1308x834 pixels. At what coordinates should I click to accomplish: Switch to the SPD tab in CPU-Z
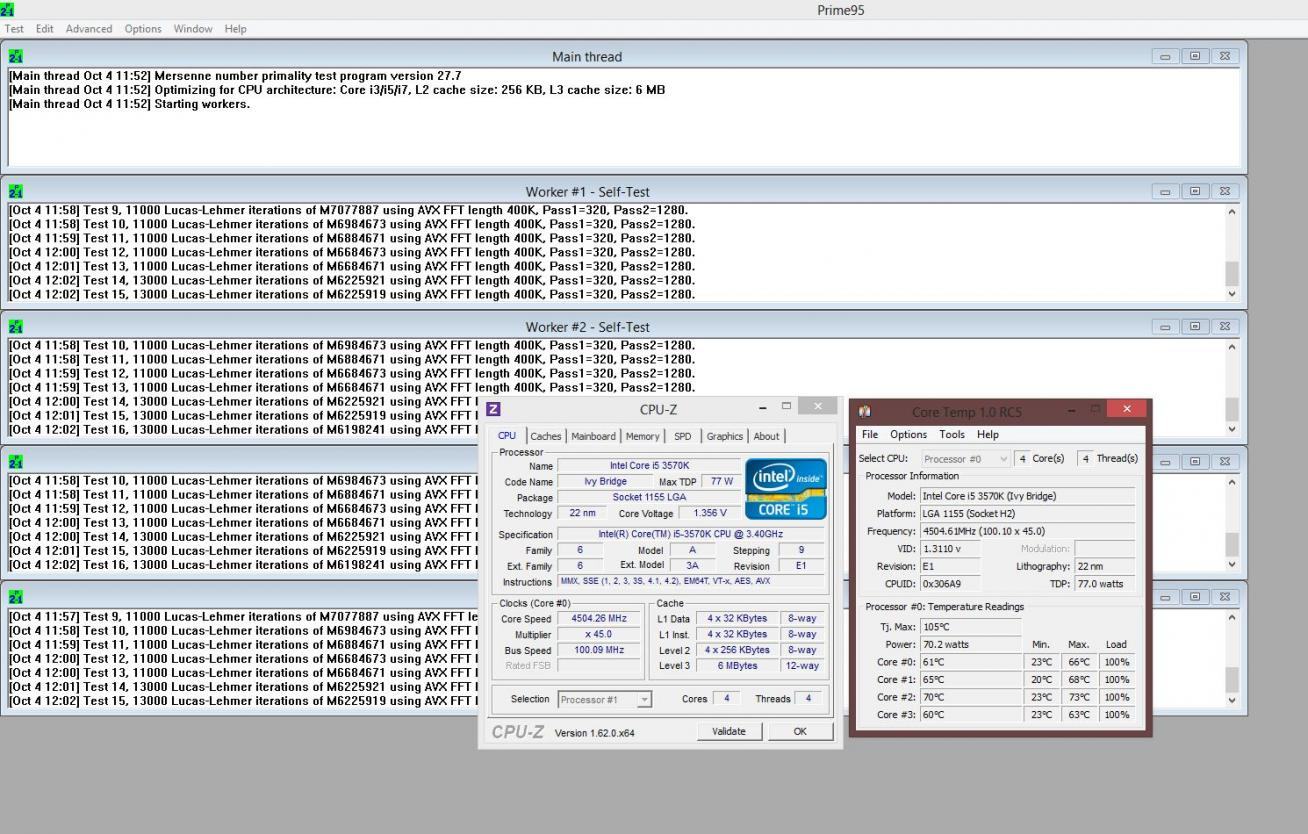point(682,436)
